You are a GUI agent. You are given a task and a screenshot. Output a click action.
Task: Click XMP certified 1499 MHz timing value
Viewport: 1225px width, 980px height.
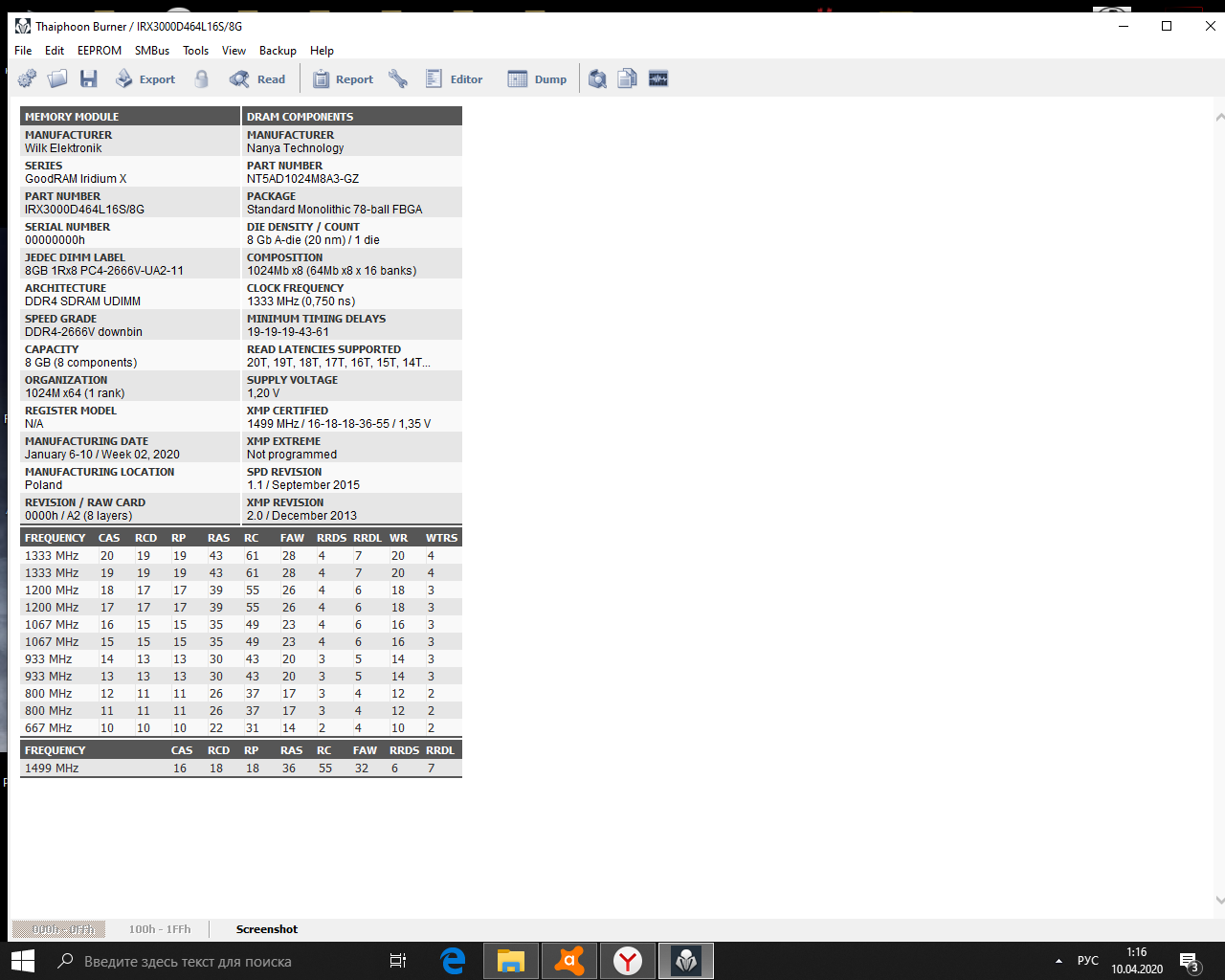pyautogui.click(x=339, y=424)
